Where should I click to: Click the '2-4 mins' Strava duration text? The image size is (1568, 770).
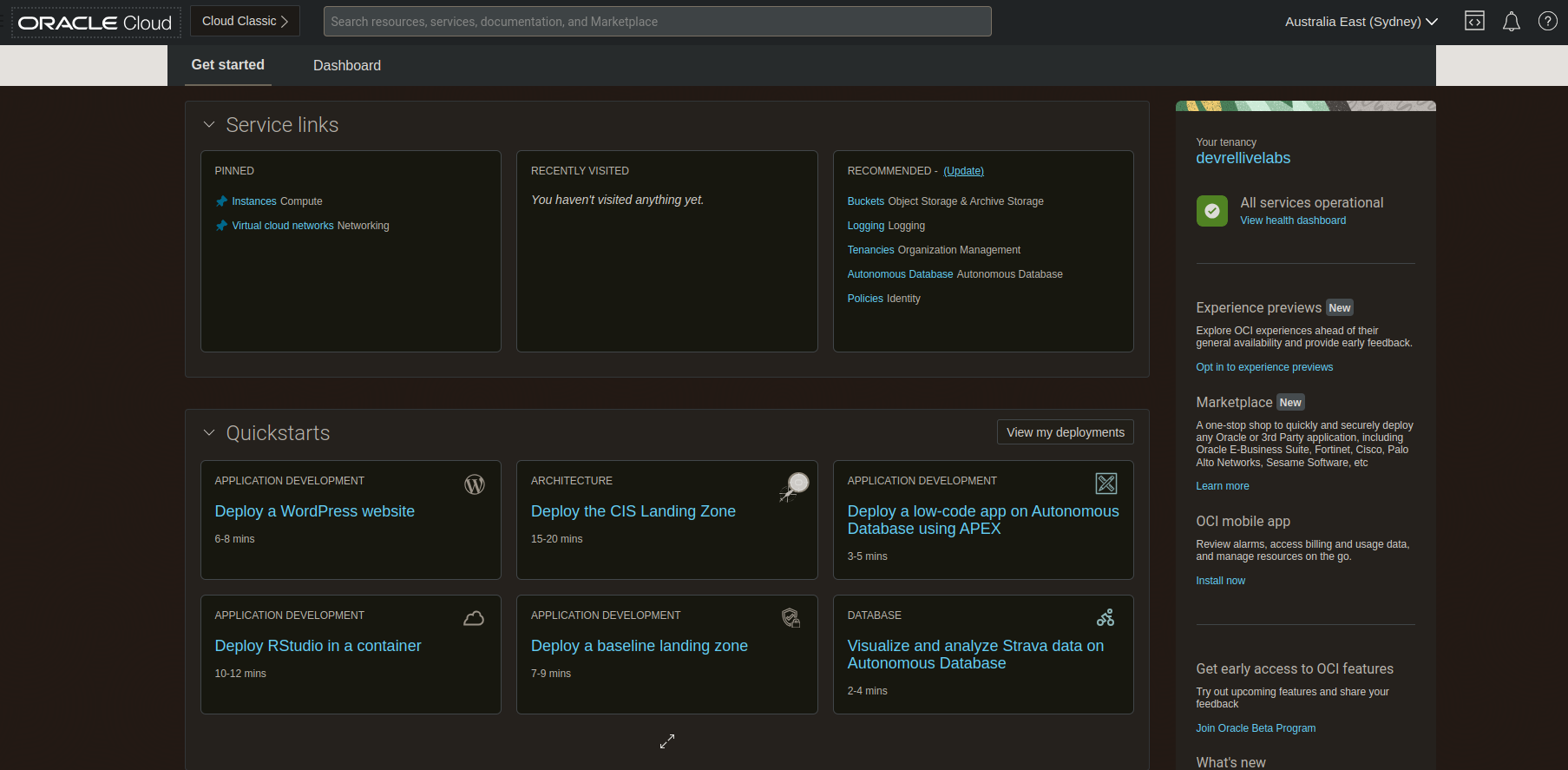click(868, 691)
